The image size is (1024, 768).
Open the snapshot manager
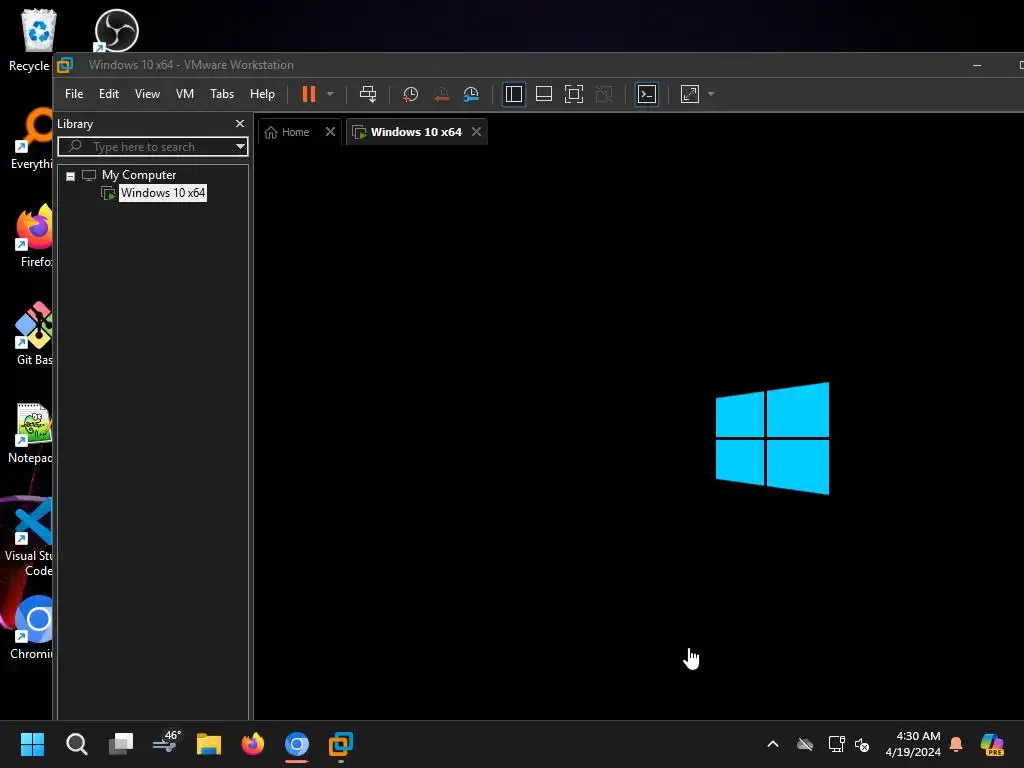coord(471,94)
